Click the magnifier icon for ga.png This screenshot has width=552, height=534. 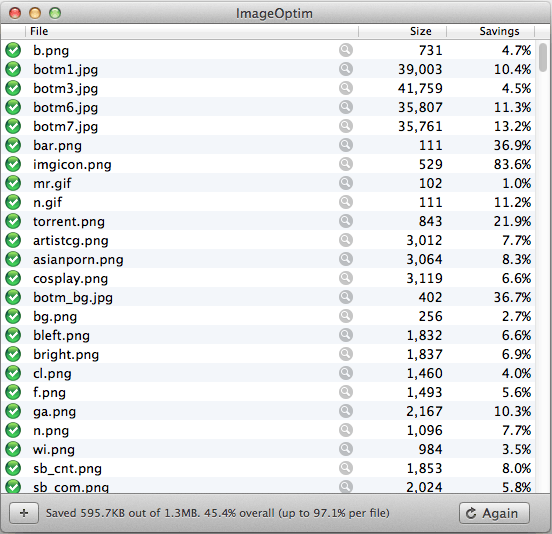click(x=346, y=411)
